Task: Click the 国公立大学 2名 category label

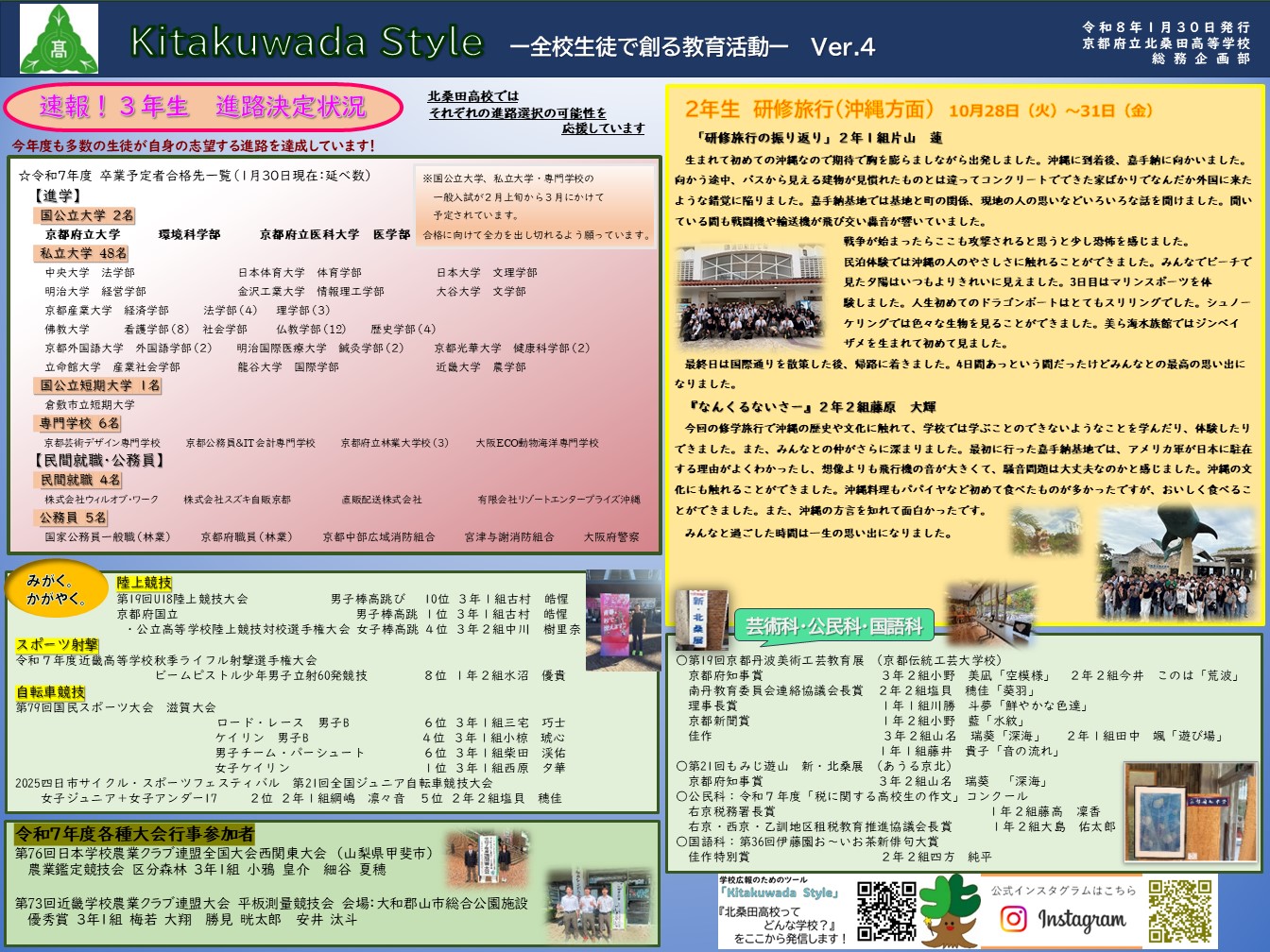Action: coord(86,215)
